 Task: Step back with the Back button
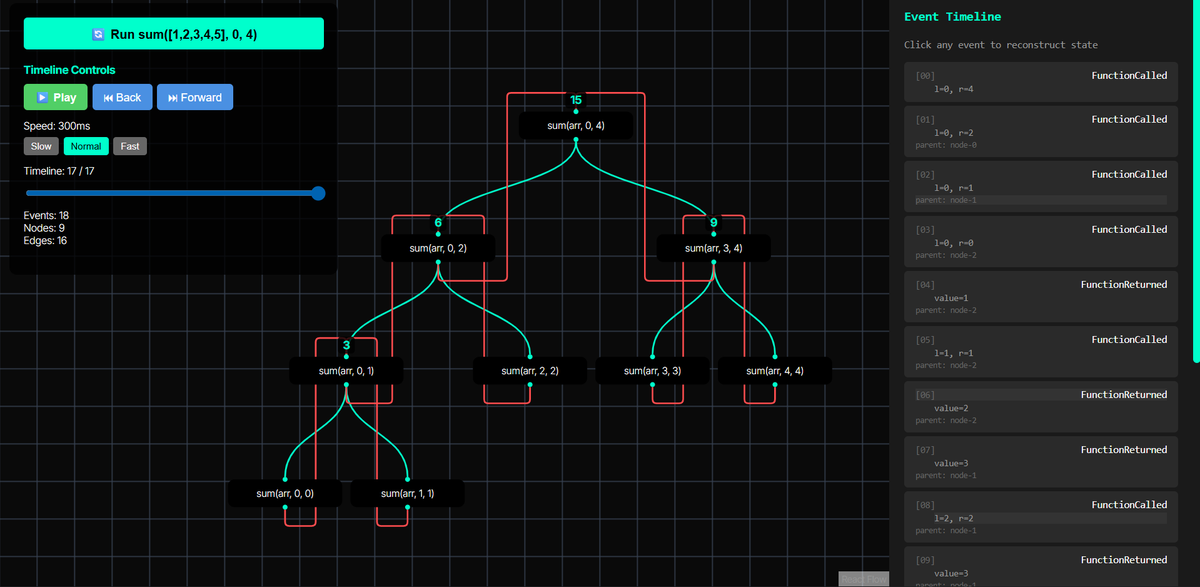(123, 97)
